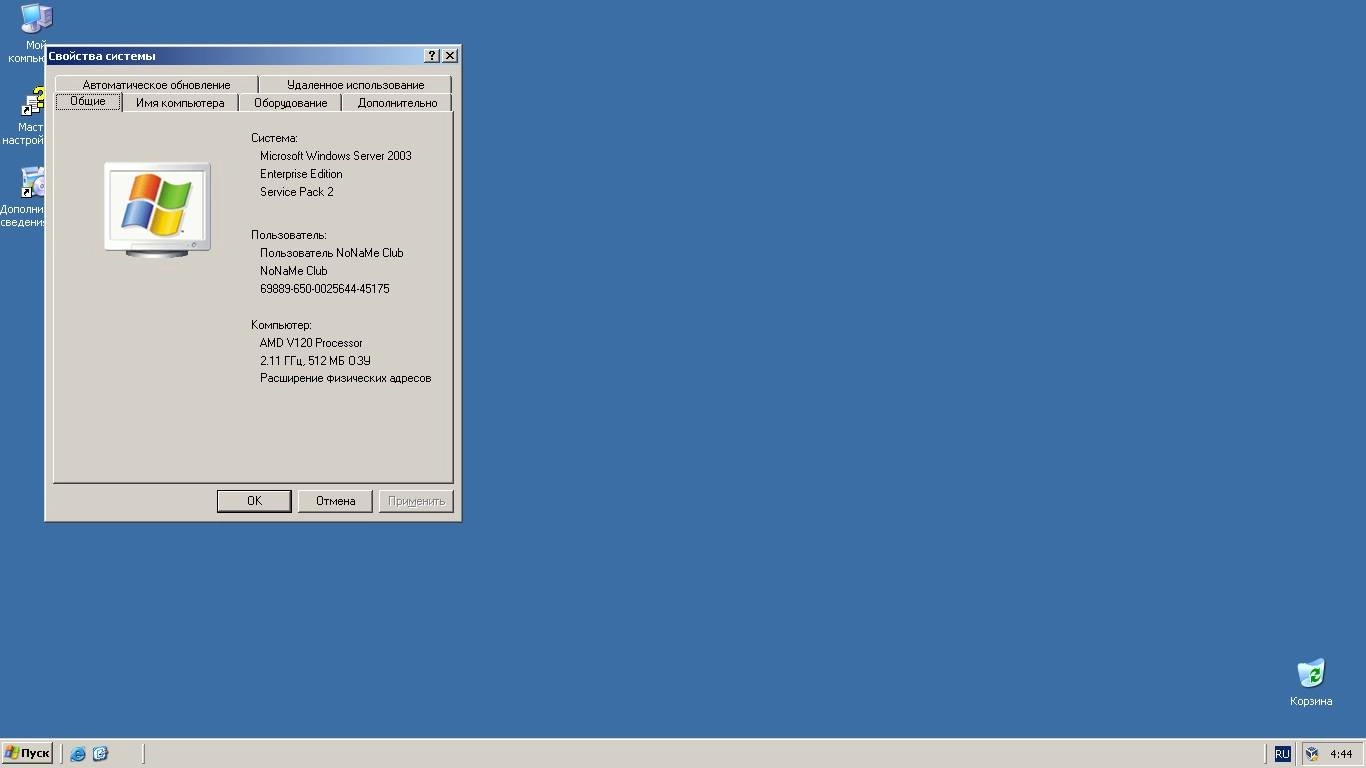The height and width of the screenshot is (768, 1366).
Task: Click the second quick launch icon beside Internet Explorer
Action: [x=100, y=754]
